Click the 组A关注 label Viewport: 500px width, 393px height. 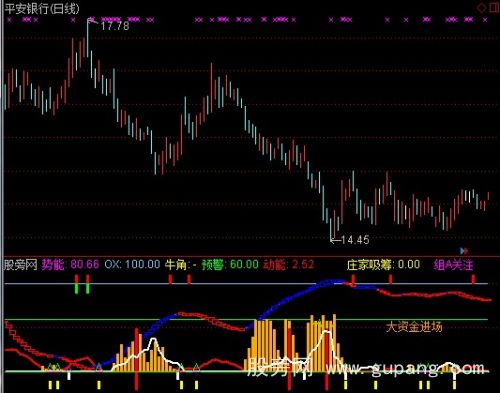[x=453, y=265]
